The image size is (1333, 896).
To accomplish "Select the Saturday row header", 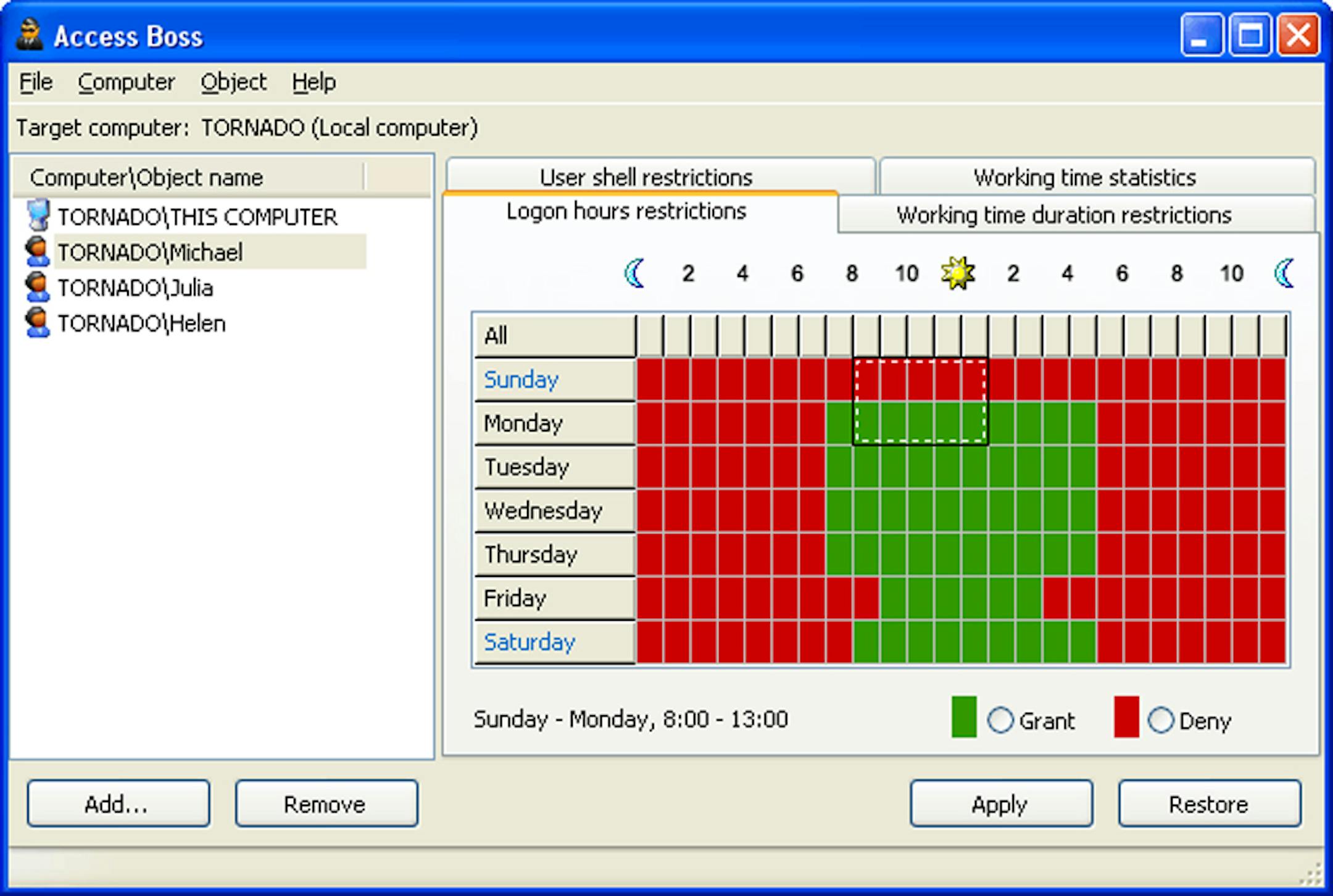I will click(x=555, y=642).
